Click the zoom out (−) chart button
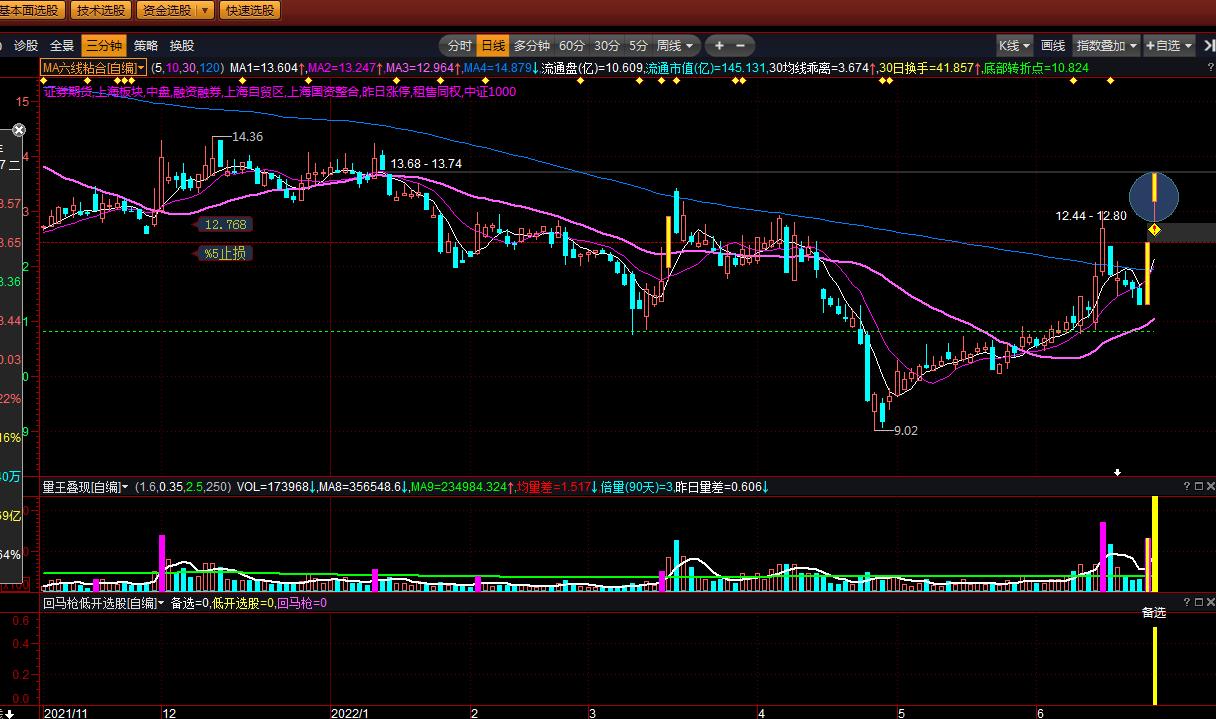 tap(741, 46)
